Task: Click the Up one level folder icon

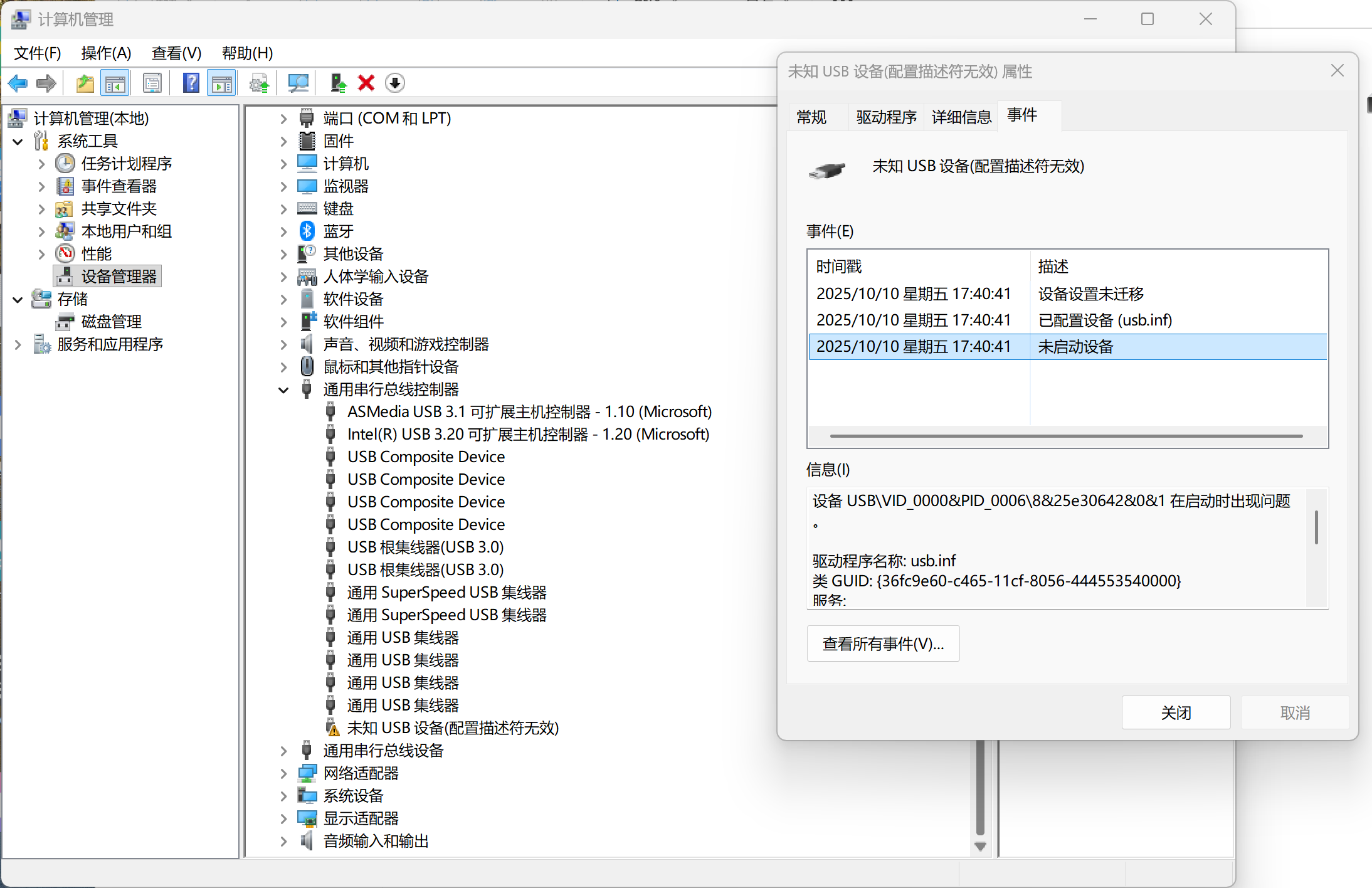Action: coord(85,83)
